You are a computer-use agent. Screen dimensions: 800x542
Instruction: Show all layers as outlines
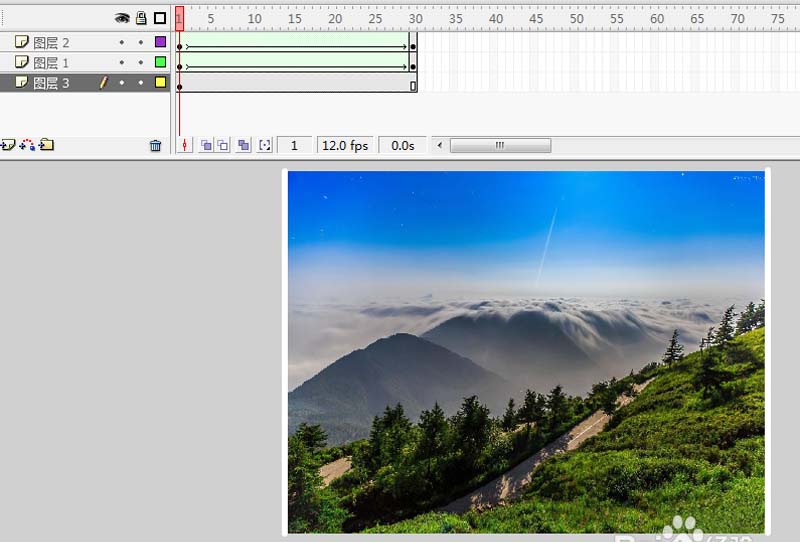pyautogui.click(x=160, y=18)
